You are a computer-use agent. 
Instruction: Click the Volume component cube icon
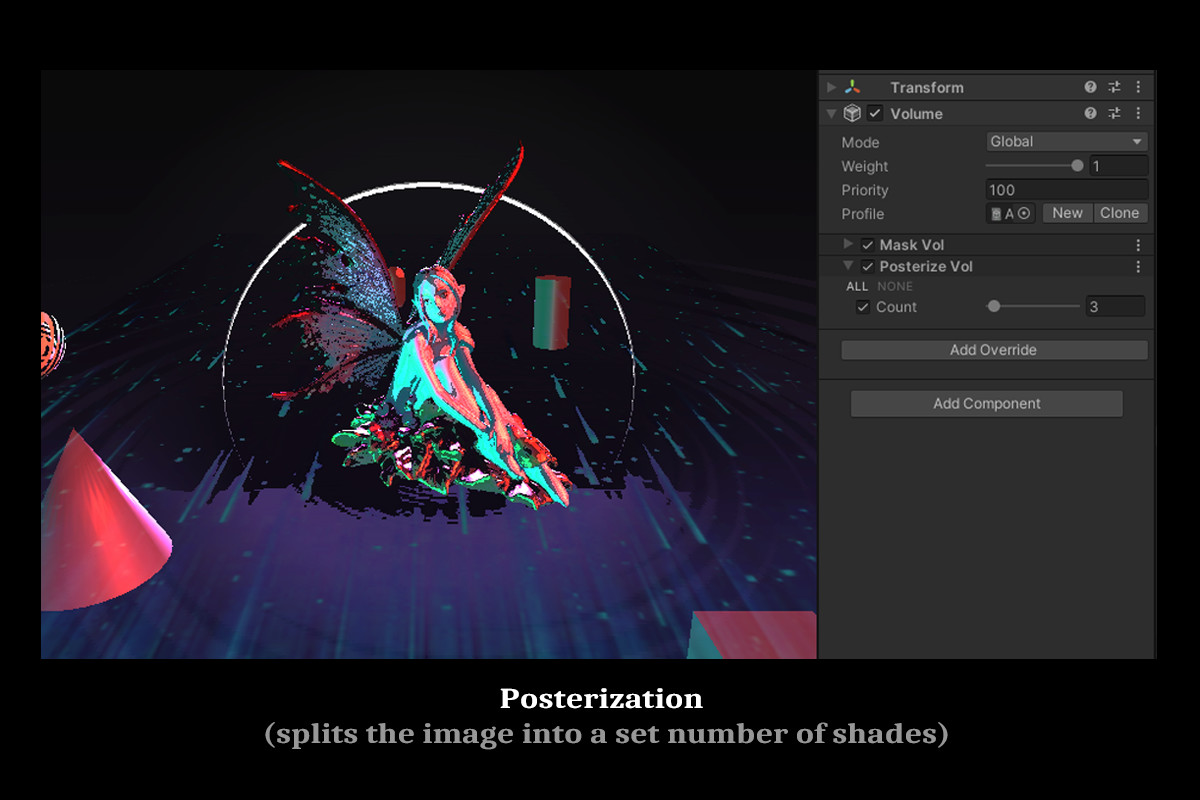851,113
